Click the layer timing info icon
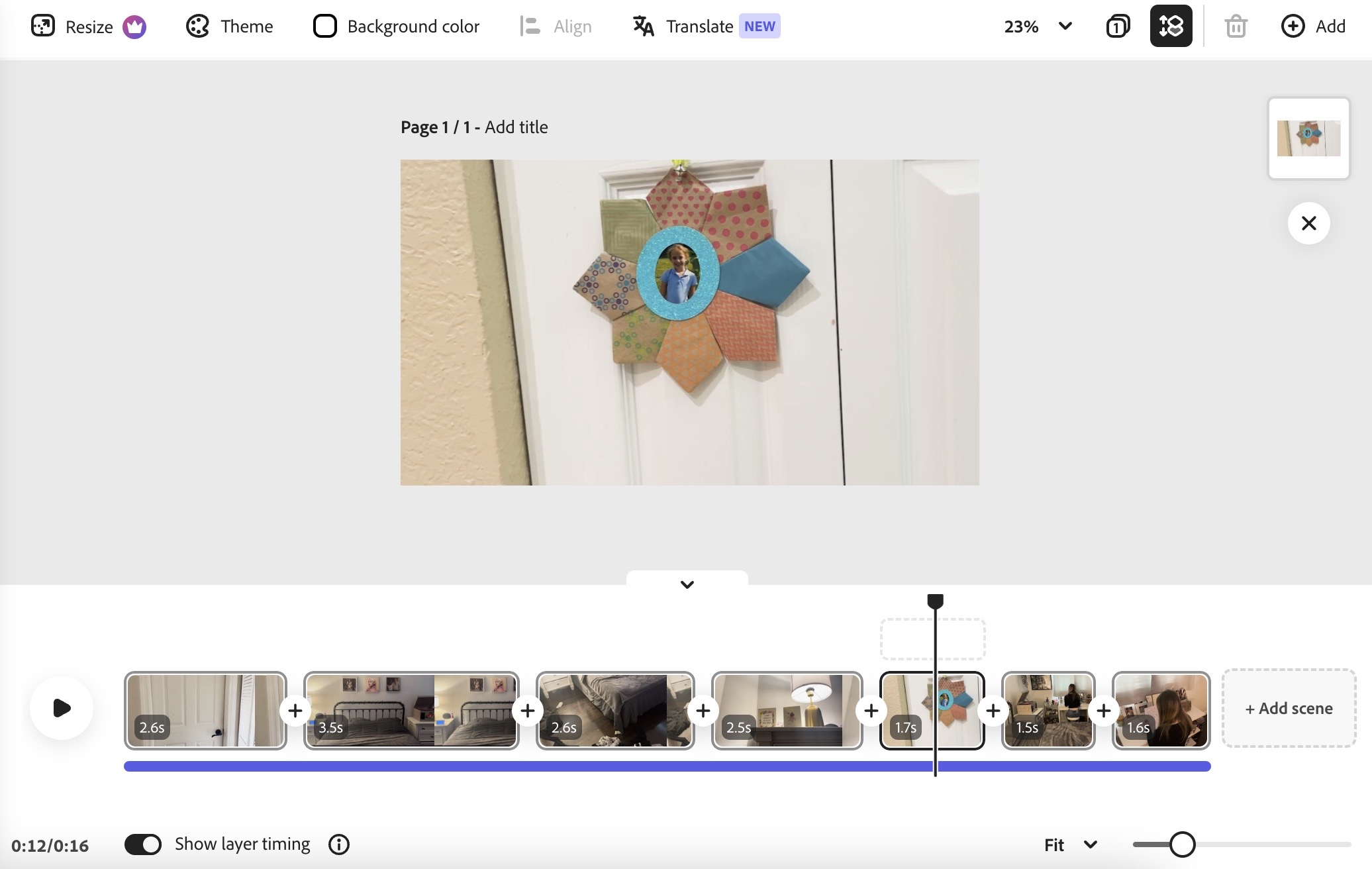1372x869 pixels. pyautogui.click(x=339, y=844)
